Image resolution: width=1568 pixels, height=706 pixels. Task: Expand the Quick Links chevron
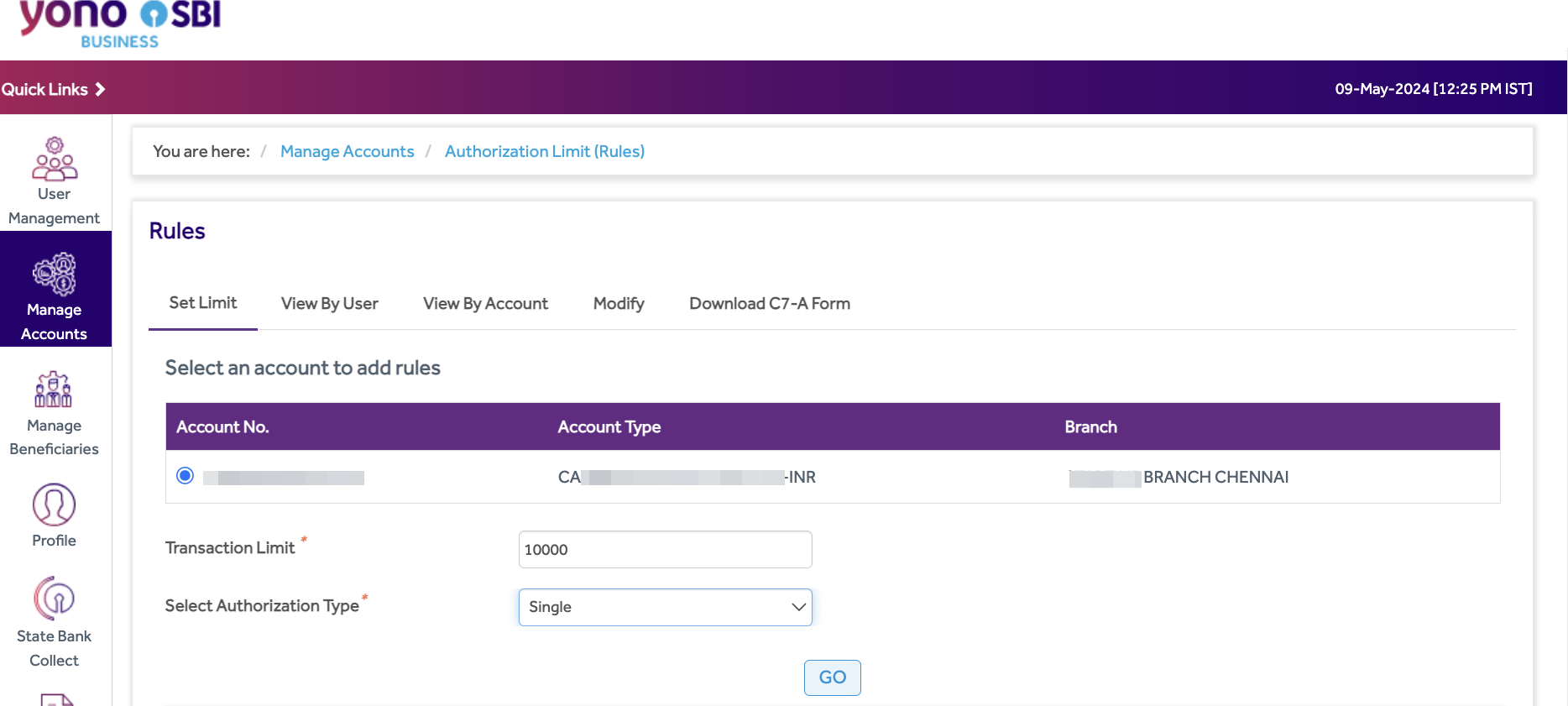coord(100,89)
